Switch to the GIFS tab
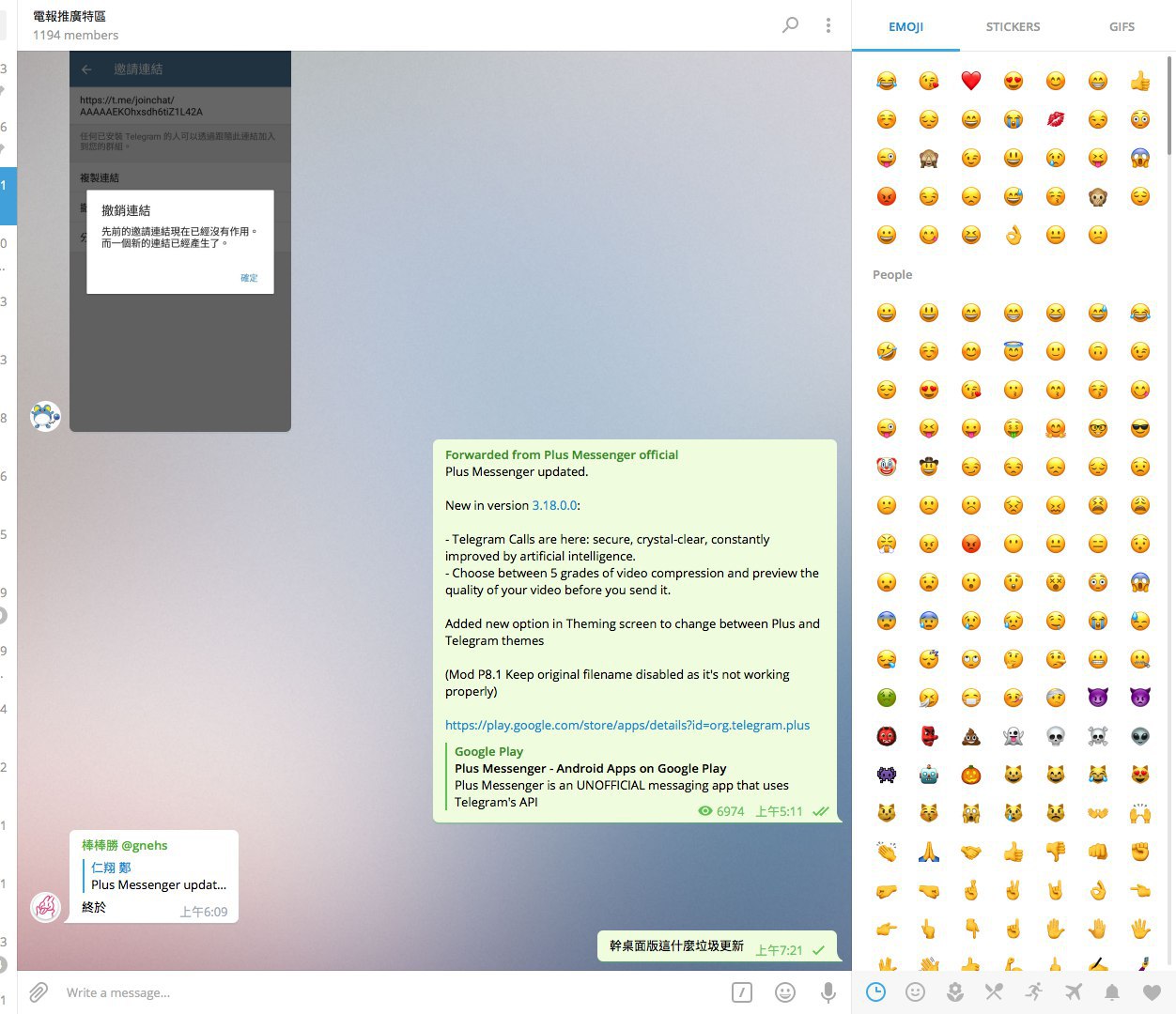1176x1014 pixels. coord(1122,26)
